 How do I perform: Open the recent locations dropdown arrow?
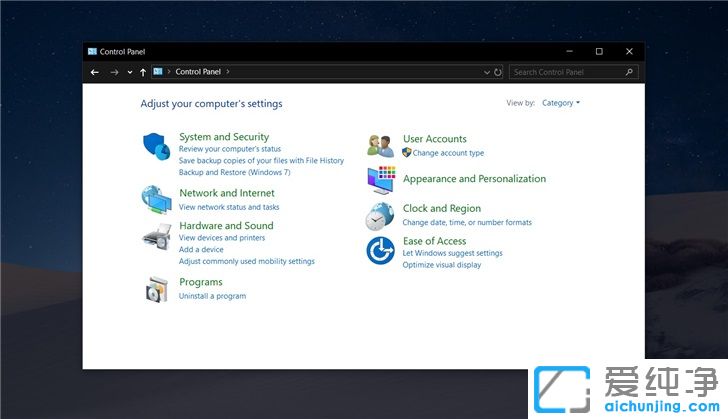pyautogui.click(x=129, y=72)
